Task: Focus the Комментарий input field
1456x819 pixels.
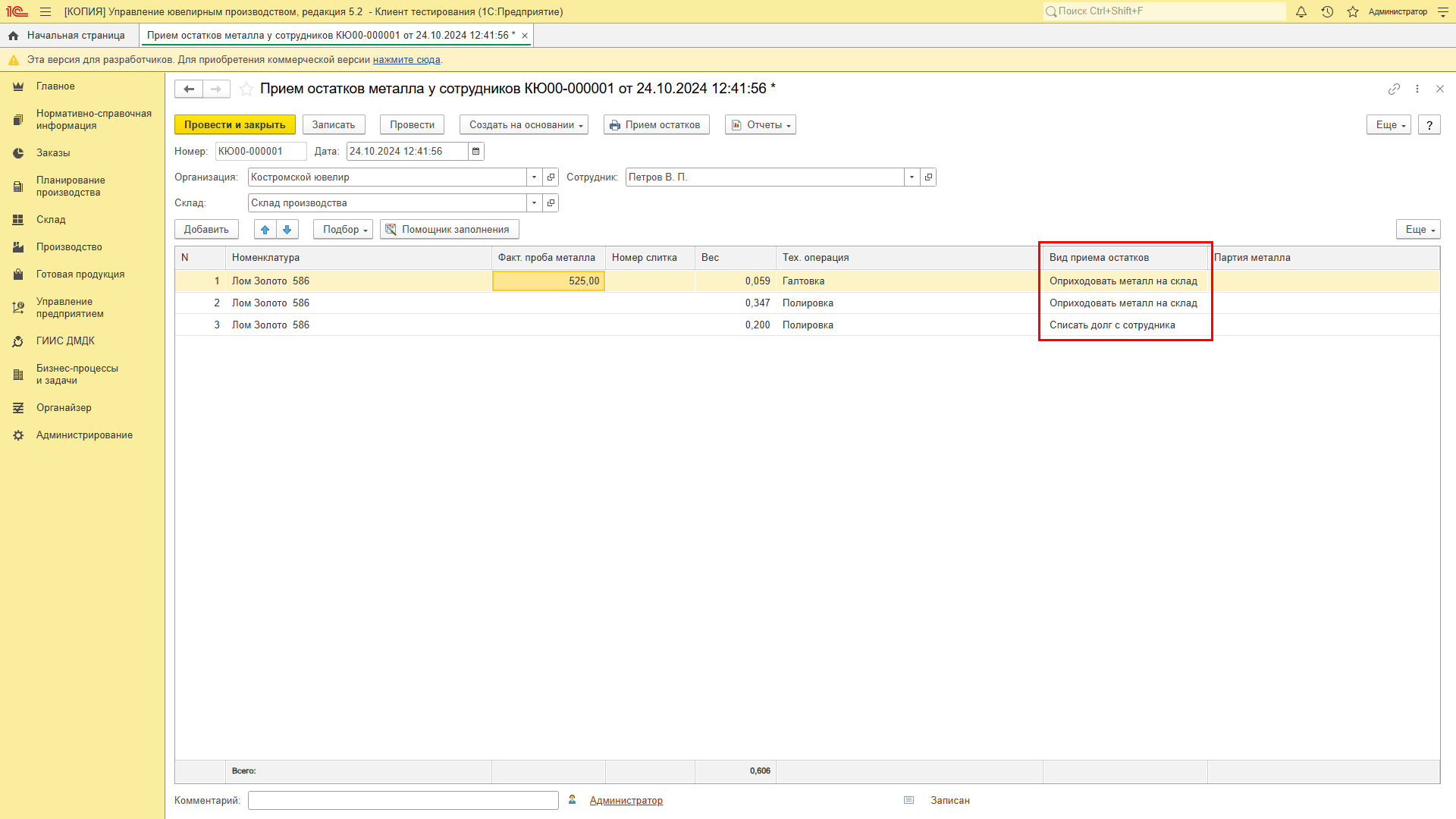Action: [x=403, y=801]
